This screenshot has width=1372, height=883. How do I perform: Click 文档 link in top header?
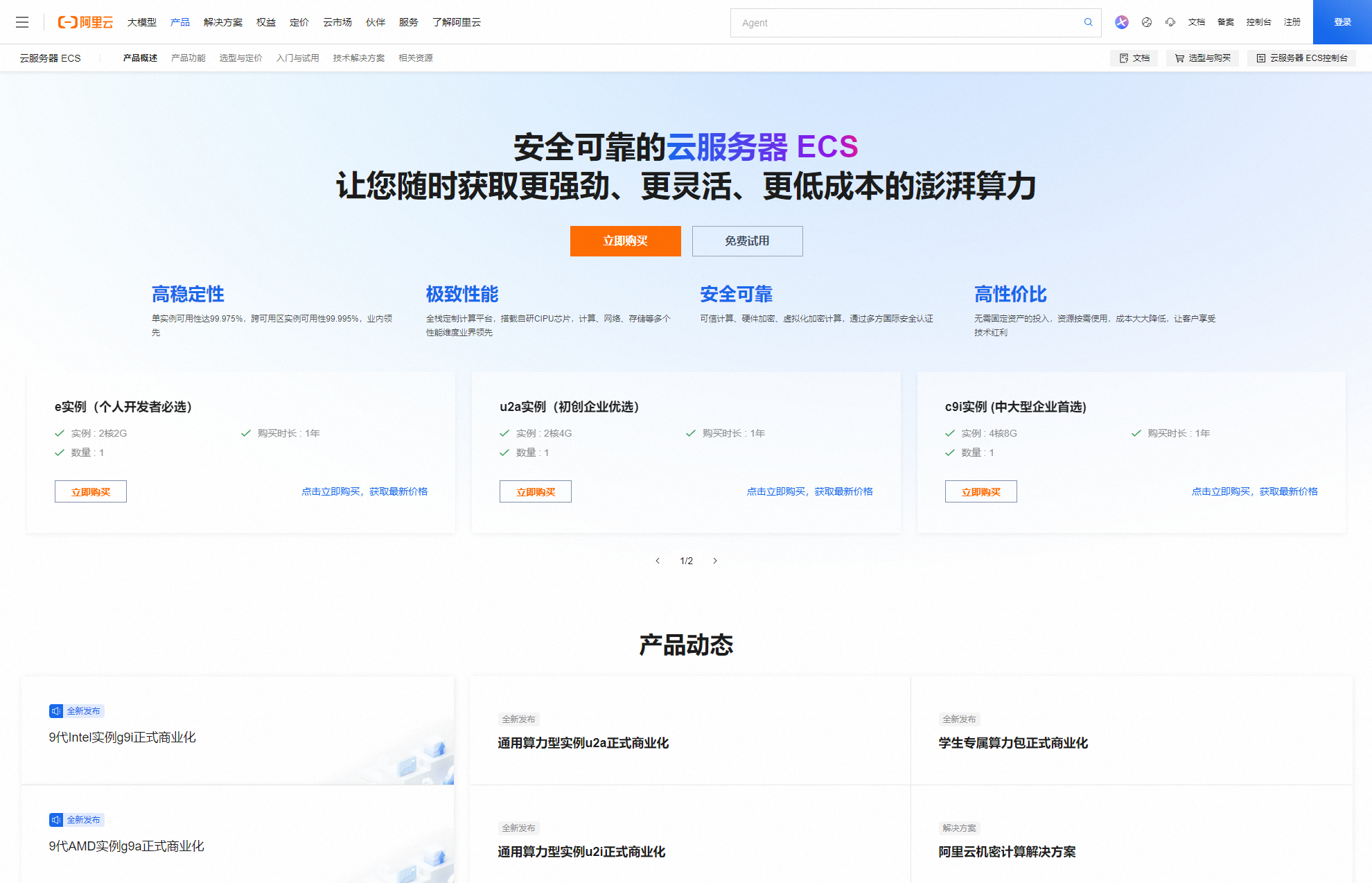1197,22
